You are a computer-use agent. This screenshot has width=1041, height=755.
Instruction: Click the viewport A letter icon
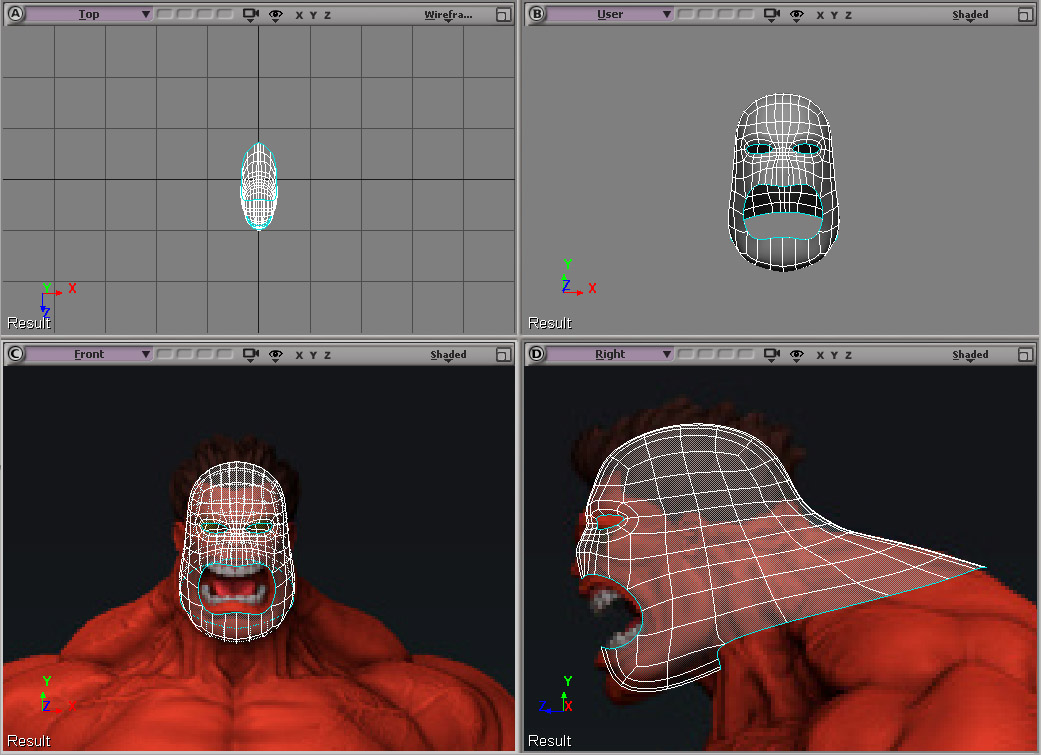(x=15, y=14)
